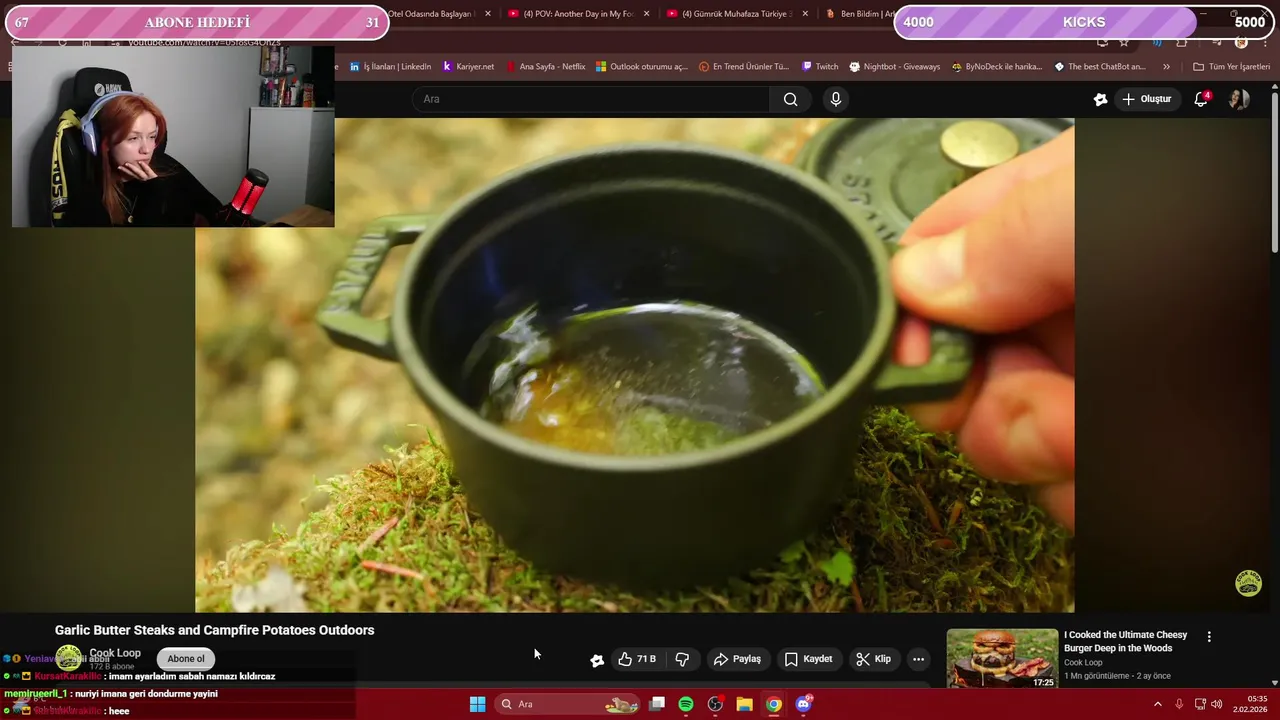Click the Oluştur create button
1280x720 pixels.
click(1146, 99)
